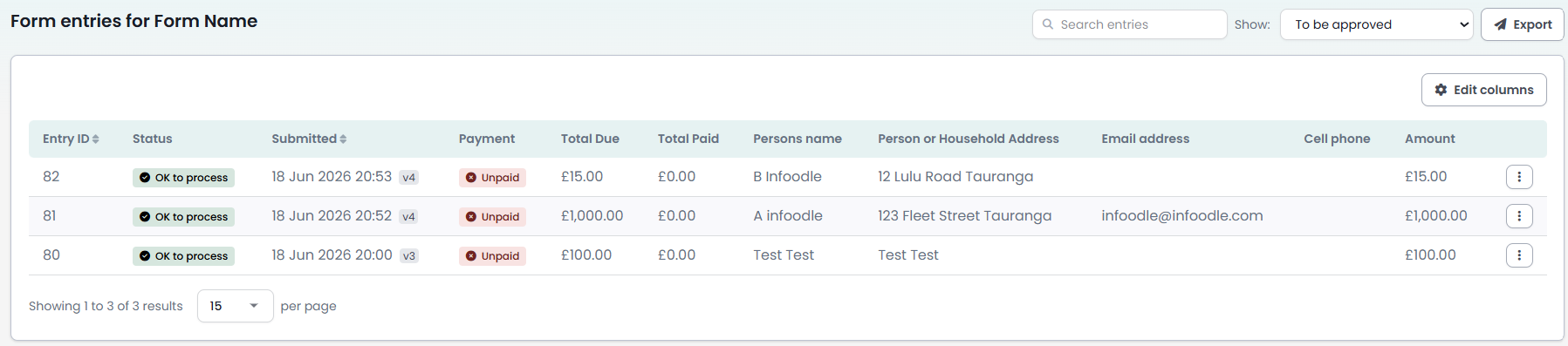Open the actions menu for entry 81
Viewport: 1568px width, 346px height.
tap(1519, 216)
